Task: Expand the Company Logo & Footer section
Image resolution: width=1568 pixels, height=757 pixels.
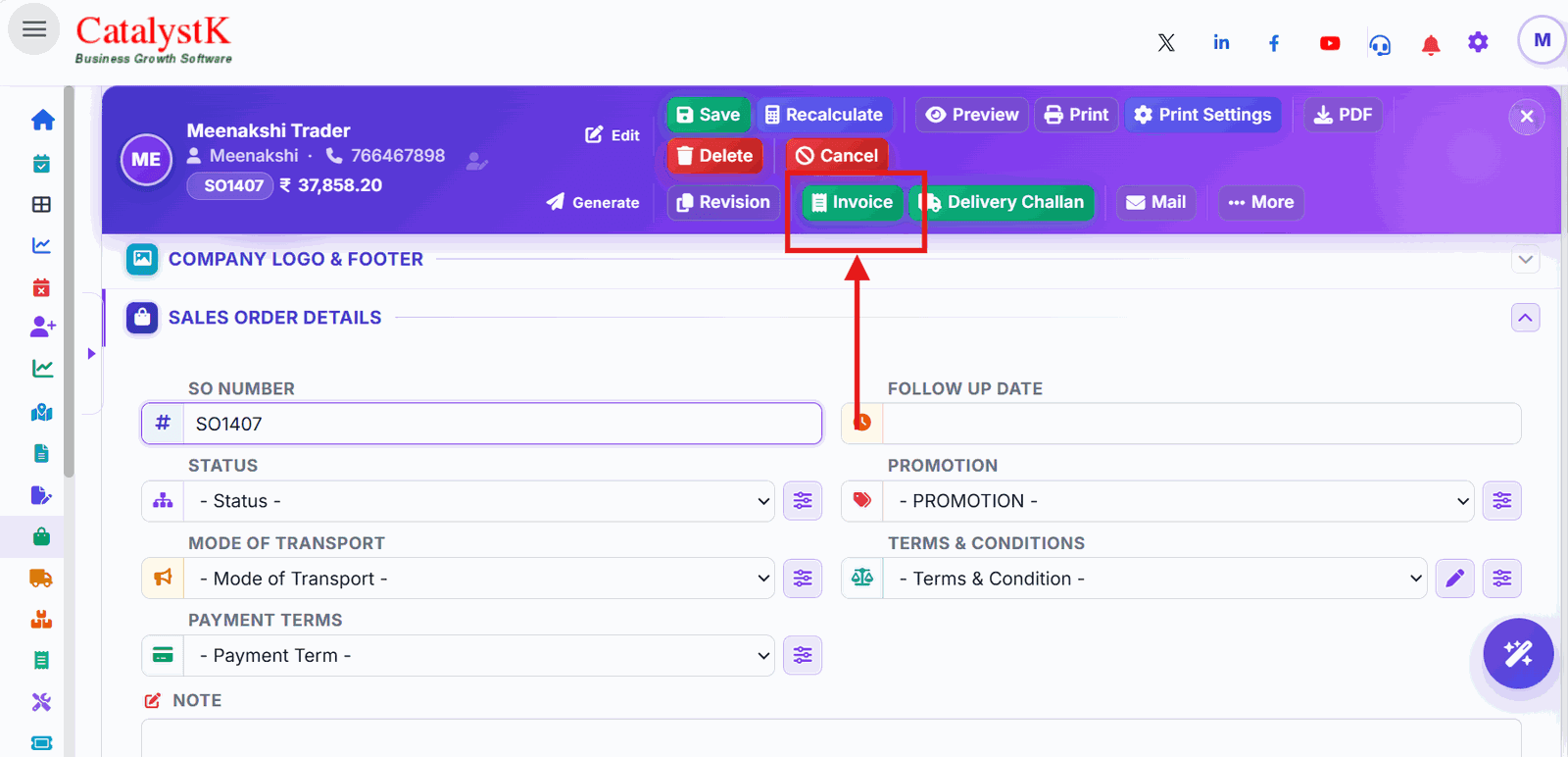Action: click(1525, 260)
